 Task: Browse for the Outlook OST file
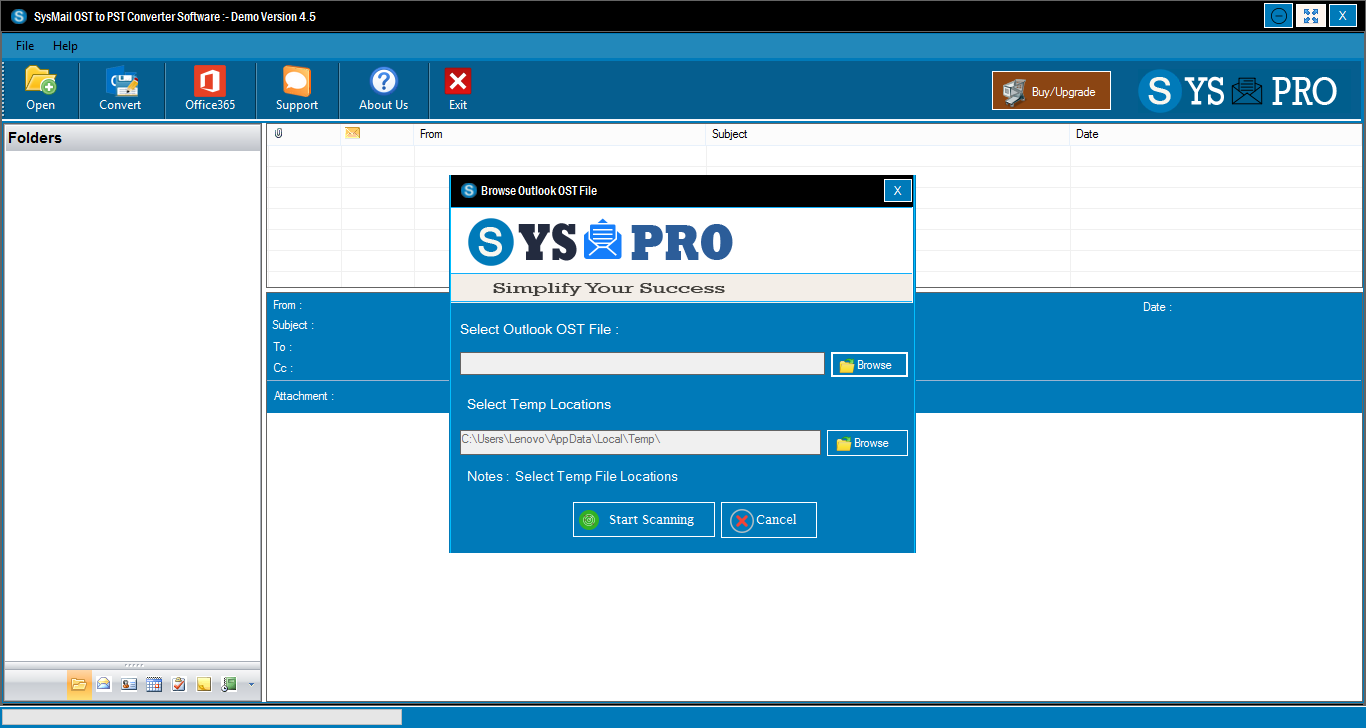click(869, 365)
